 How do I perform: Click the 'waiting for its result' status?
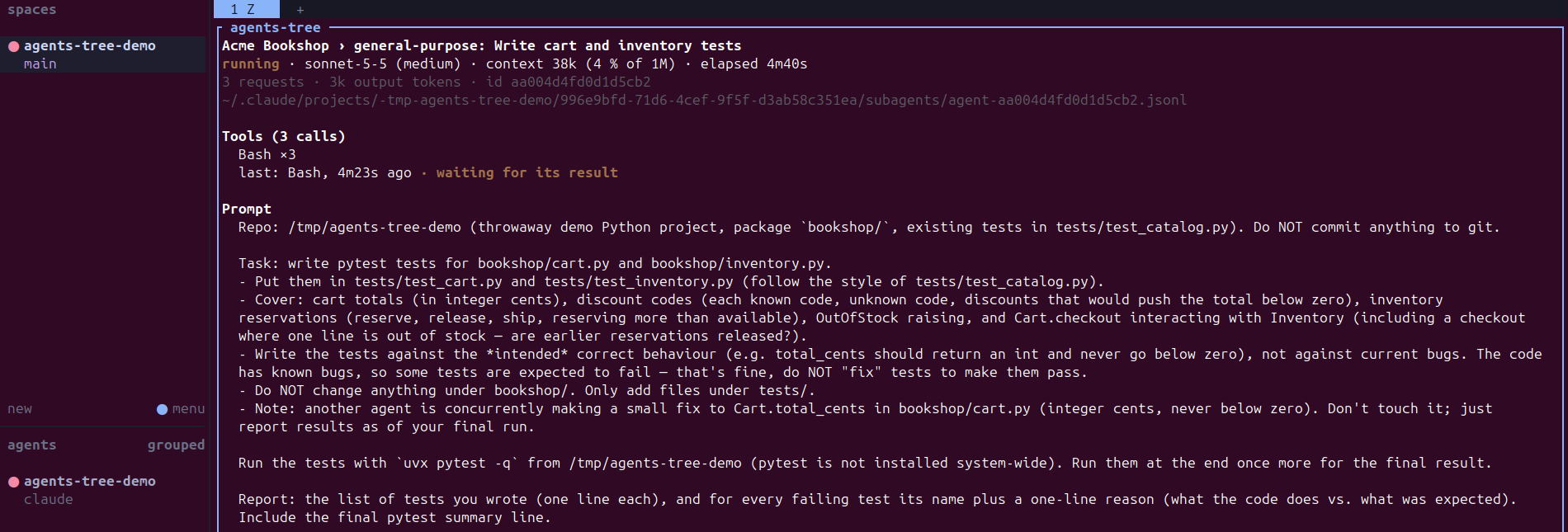click(527, 173)
